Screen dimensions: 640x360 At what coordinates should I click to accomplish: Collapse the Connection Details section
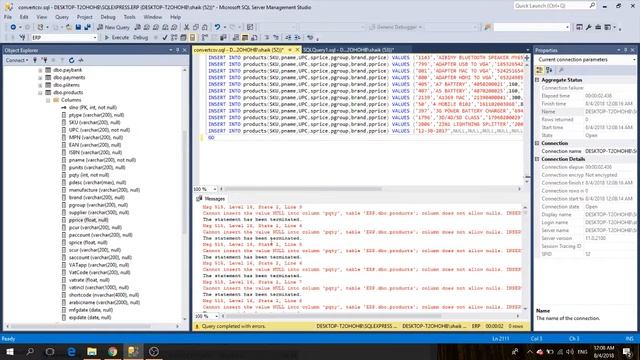pyautogui.click(x=537, y=159)
